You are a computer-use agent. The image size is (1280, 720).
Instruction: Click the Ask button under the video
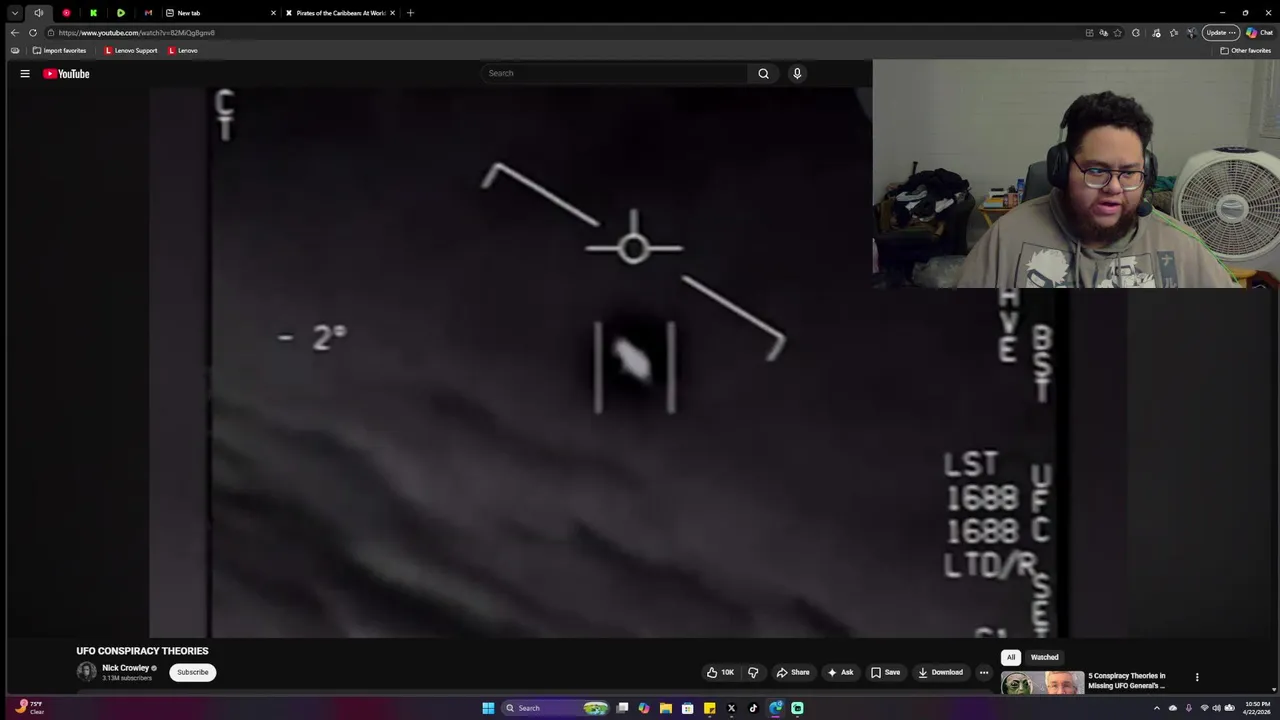tap(840, 672)
